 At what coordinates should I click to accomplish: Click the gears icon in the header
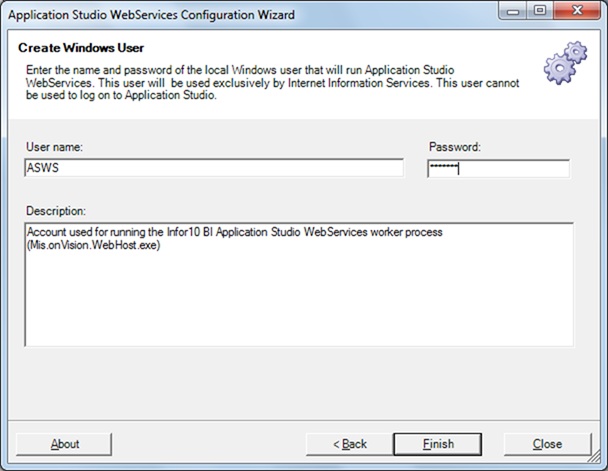point(565,63)
